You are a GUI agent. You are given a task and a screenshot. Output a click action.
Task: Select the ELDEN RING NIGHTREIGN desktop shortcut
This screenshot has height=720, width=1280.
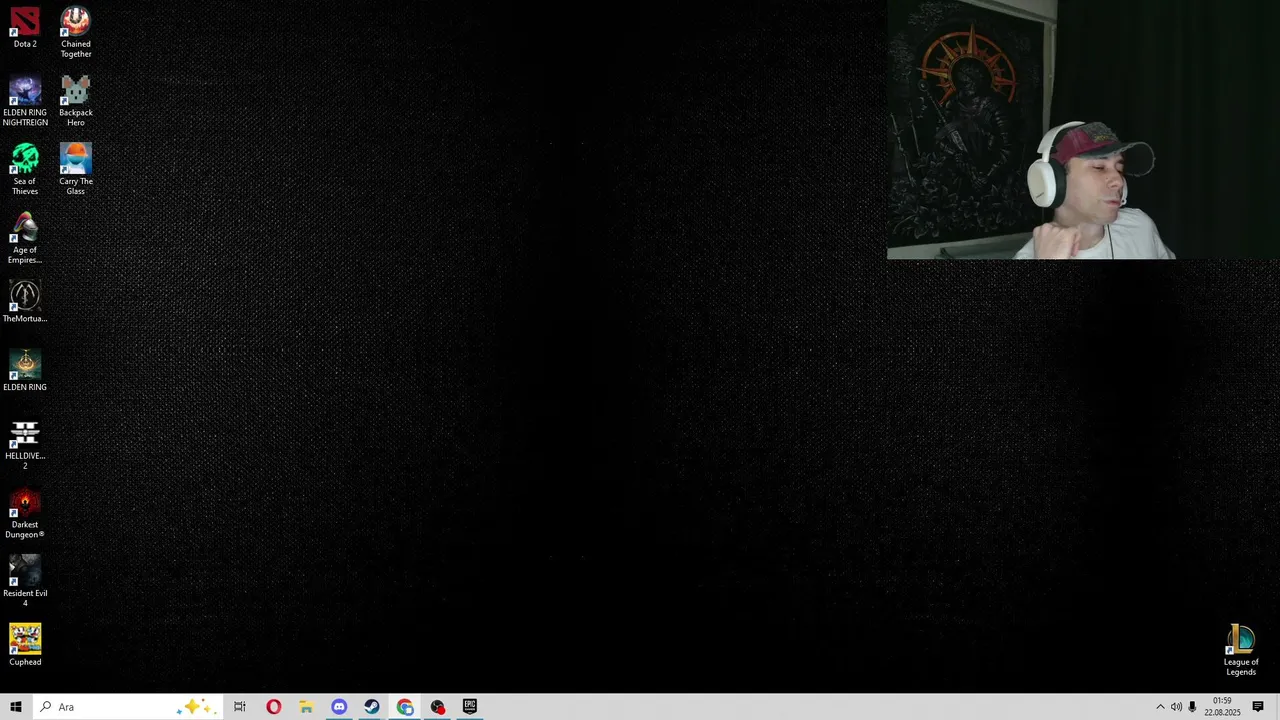[x=25, y=101]
